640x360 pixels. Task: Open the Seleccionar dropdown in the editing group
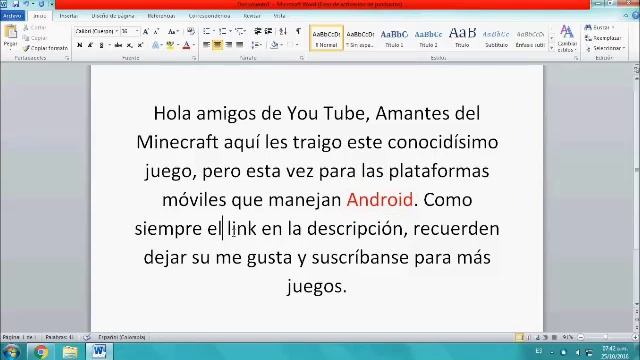605,48
